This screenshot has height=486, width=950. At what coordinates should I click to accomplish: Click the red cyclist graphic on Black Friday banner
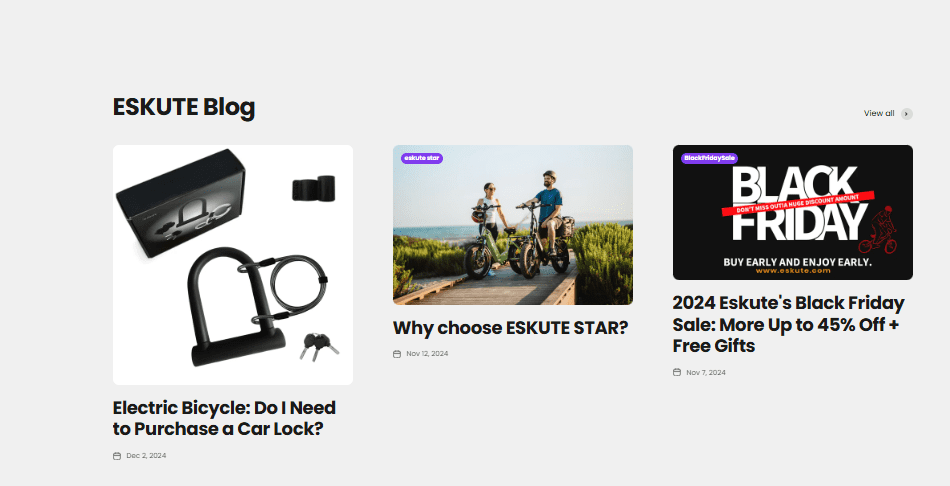[879, 230]
